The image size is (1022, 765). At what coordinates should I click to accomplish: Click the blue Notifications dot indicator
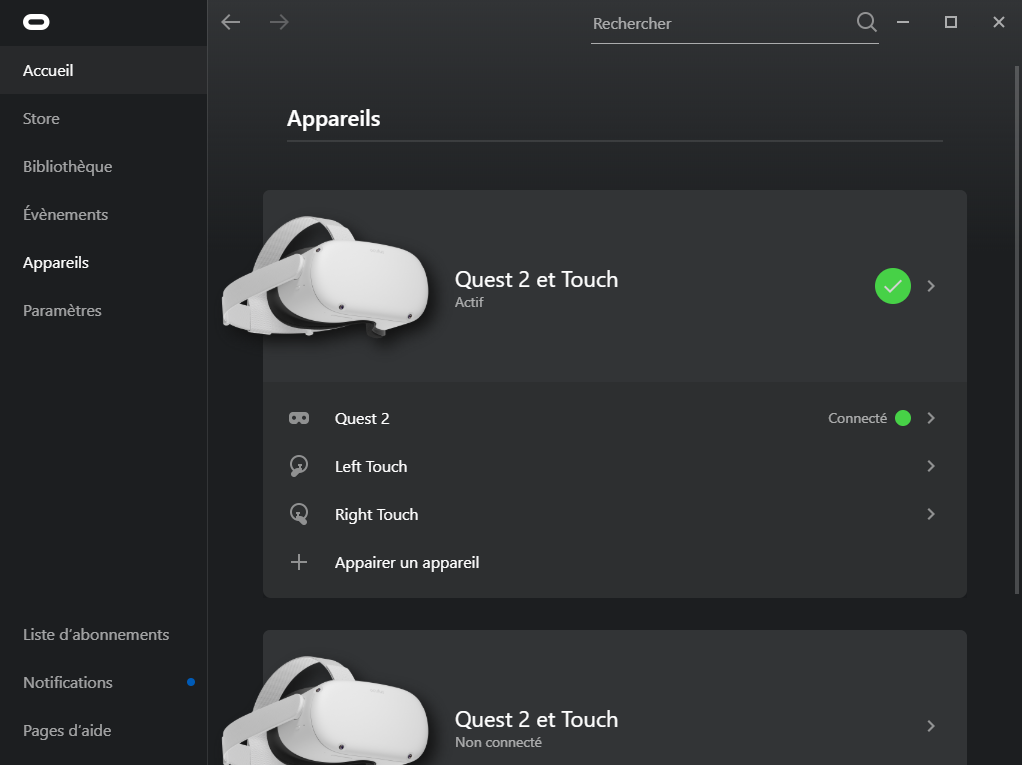click(191, 682)
